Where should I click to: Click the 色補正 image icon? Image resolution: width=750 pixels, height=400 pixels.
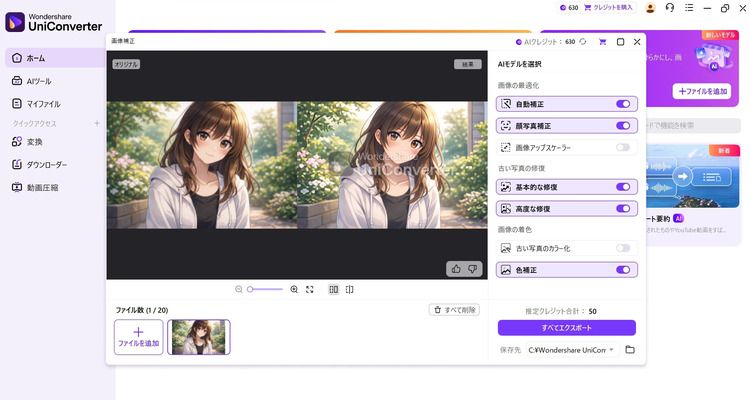coord(506,270)
